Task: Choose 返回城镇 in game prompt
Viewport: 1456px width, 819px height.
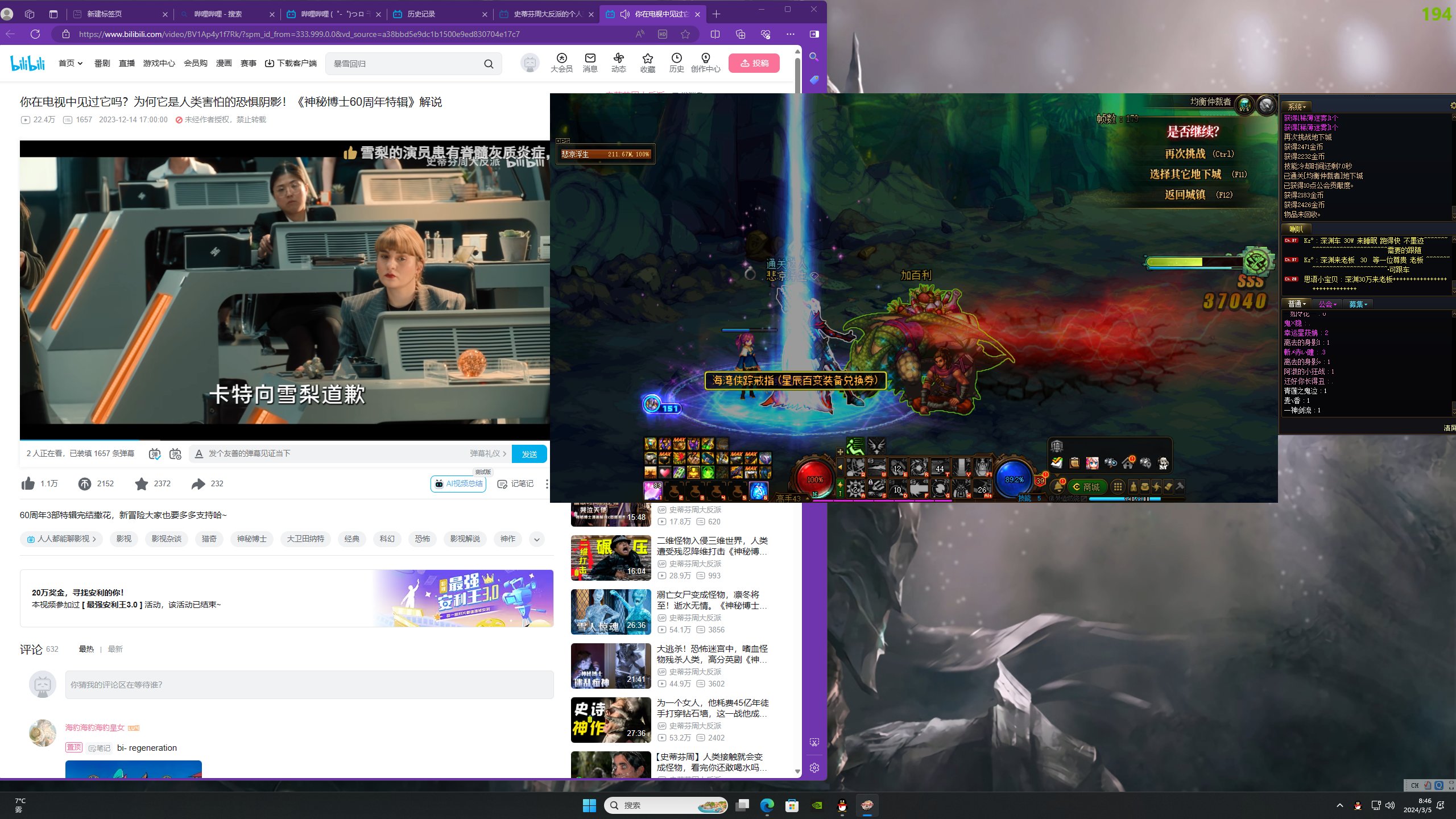Action: point(1198,195)
